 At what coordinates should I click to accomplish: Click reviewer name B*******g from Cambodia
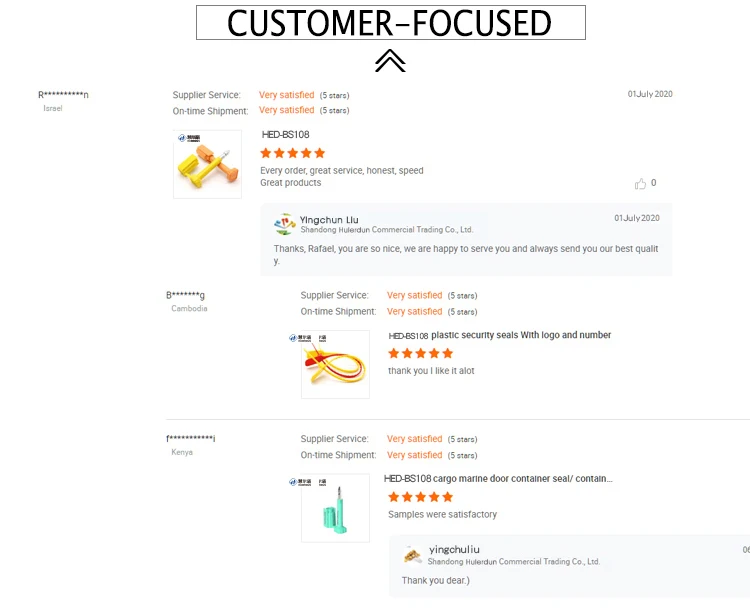(x=185, y=295)
